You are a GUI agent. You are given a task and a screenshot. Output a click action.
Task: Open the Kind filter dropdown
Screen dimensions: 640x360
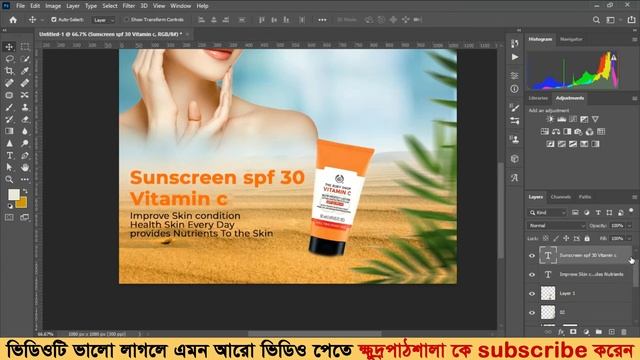547,213
